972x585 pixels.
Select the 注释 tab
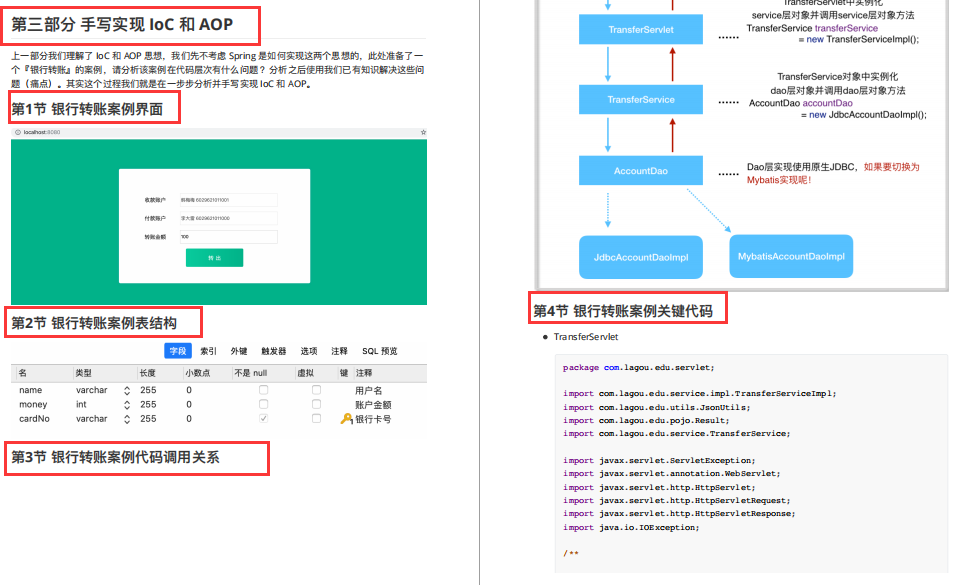[339, 350]
